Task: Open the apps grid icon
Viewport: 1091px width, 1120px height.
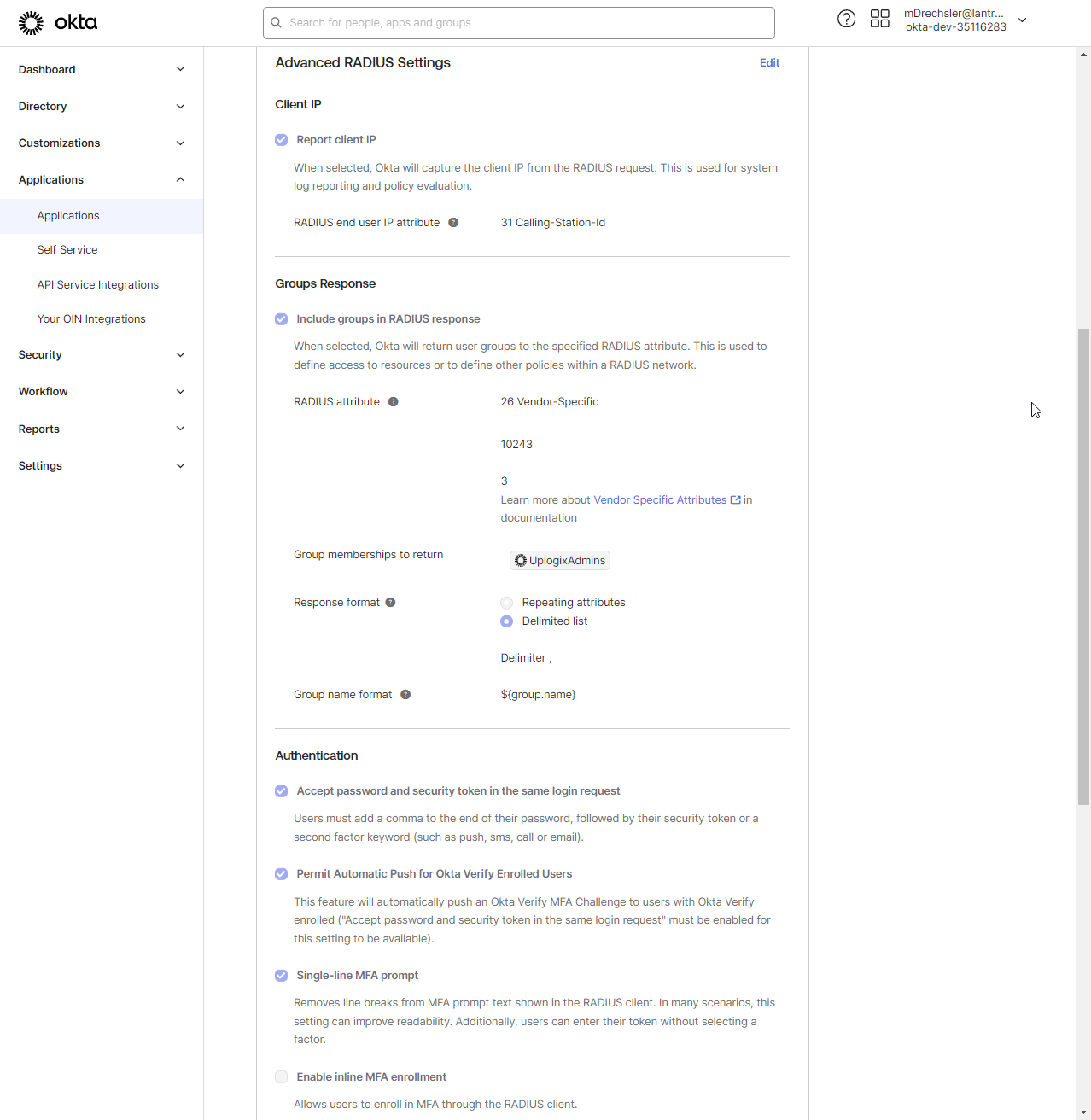Action: (x=879, y=19)
